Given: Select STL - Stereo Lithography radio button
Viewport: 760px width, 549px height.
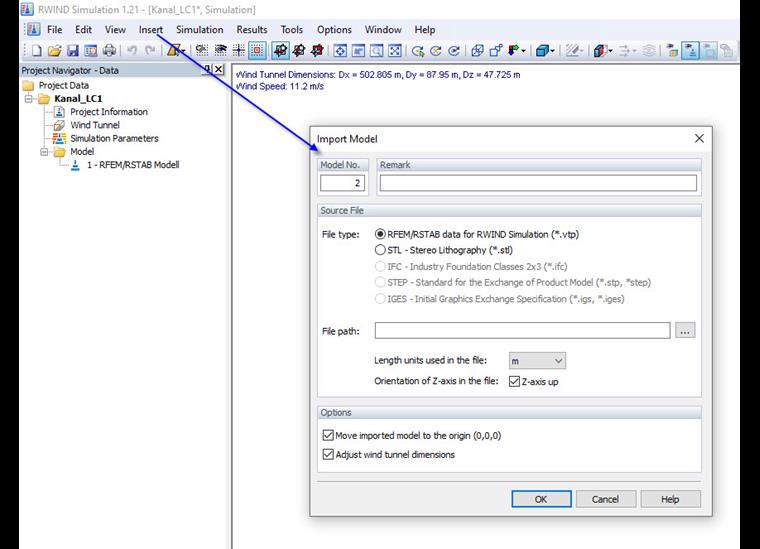Looking at the screenshot, I should coord(380,250).
